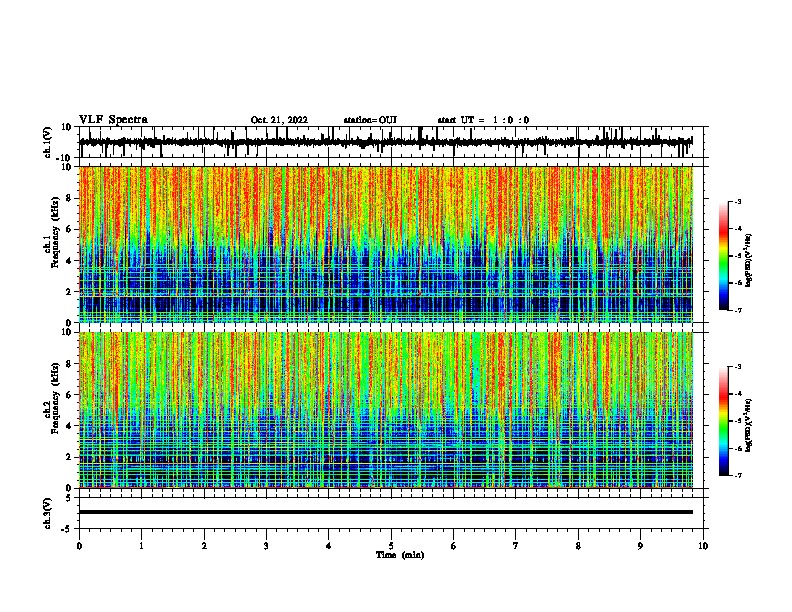Image resolution: width=792 pixels, height=612 pixels.
Task: Click the ch.1 spectrogram color scale bar
Action: [x=724, y=256]
